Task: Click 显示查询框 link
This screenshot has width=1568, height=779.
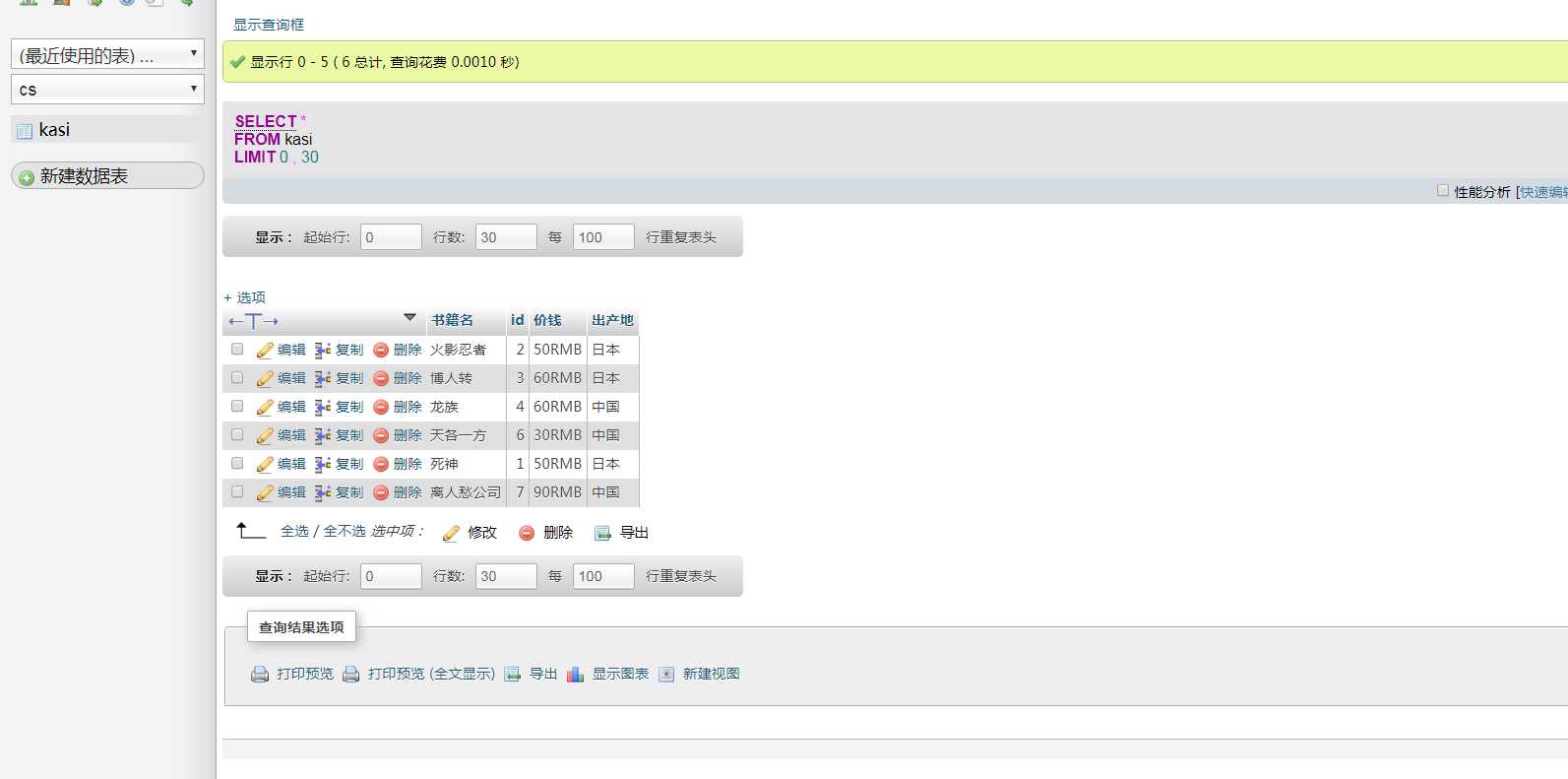Action: (x=269, y=25)
